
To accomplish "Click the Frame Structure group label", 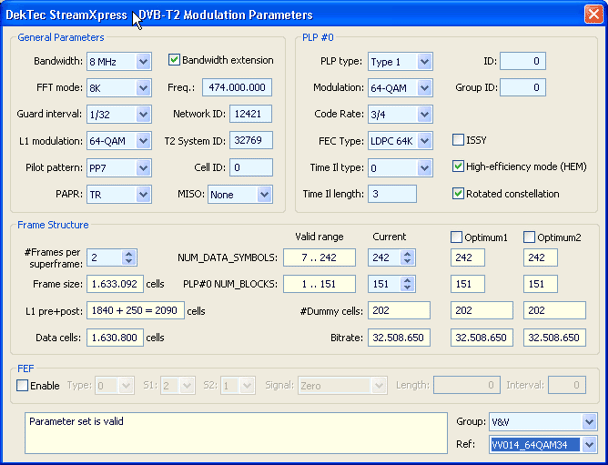I will (x=53, y=225).
